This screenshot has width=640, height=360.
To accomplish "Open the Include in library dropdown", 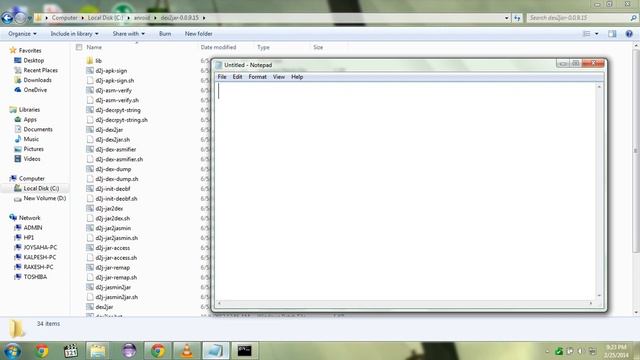I will [x=74, y=33].
